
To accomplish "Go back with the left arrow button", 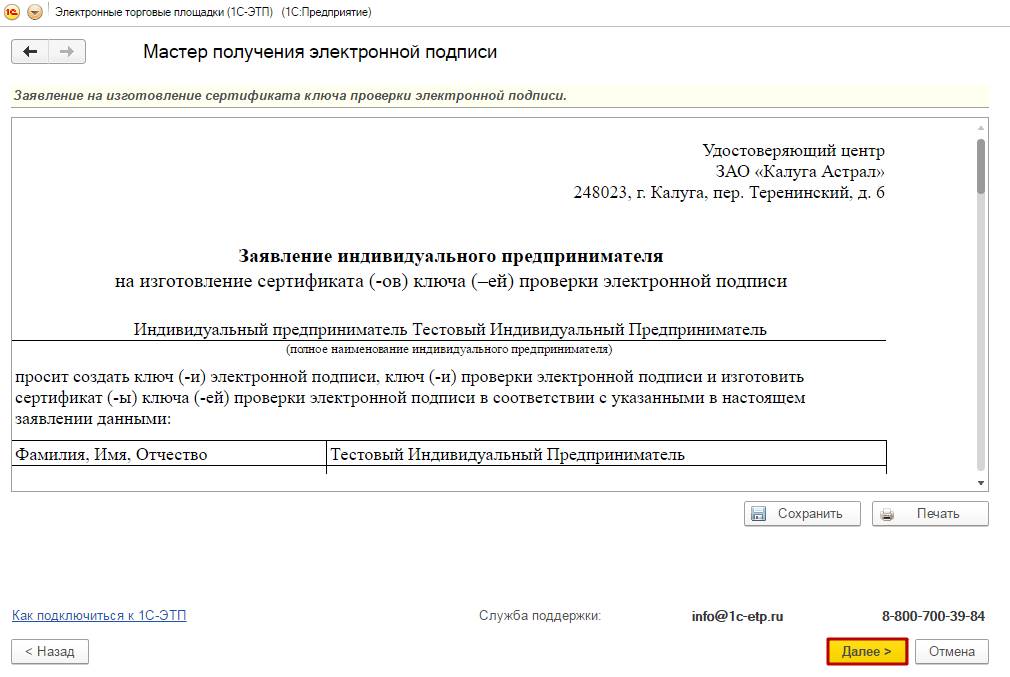I will pyautogui.click(x=30, y=52).
